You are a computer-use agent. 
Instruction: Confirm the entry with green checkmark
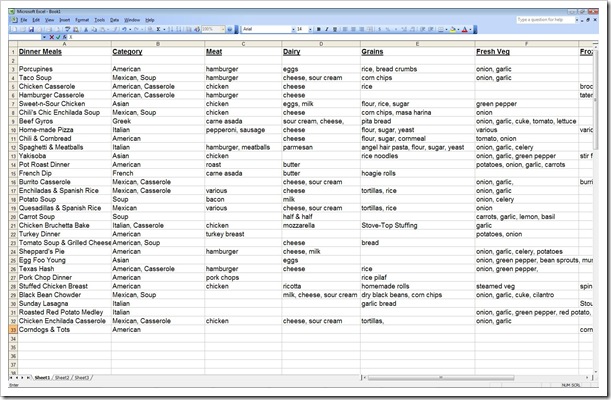point(58,37)
